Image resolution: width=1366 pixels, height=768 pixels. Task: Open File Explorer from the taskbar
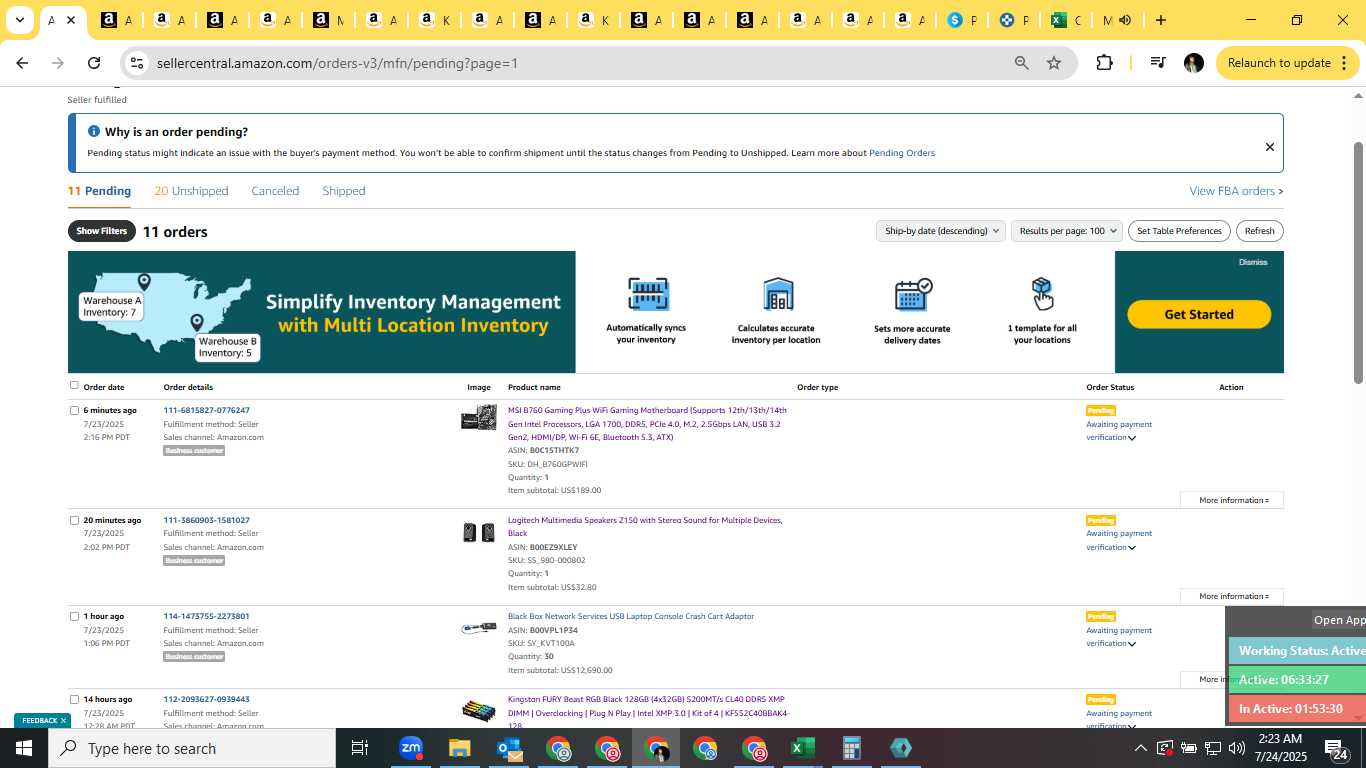459,748
